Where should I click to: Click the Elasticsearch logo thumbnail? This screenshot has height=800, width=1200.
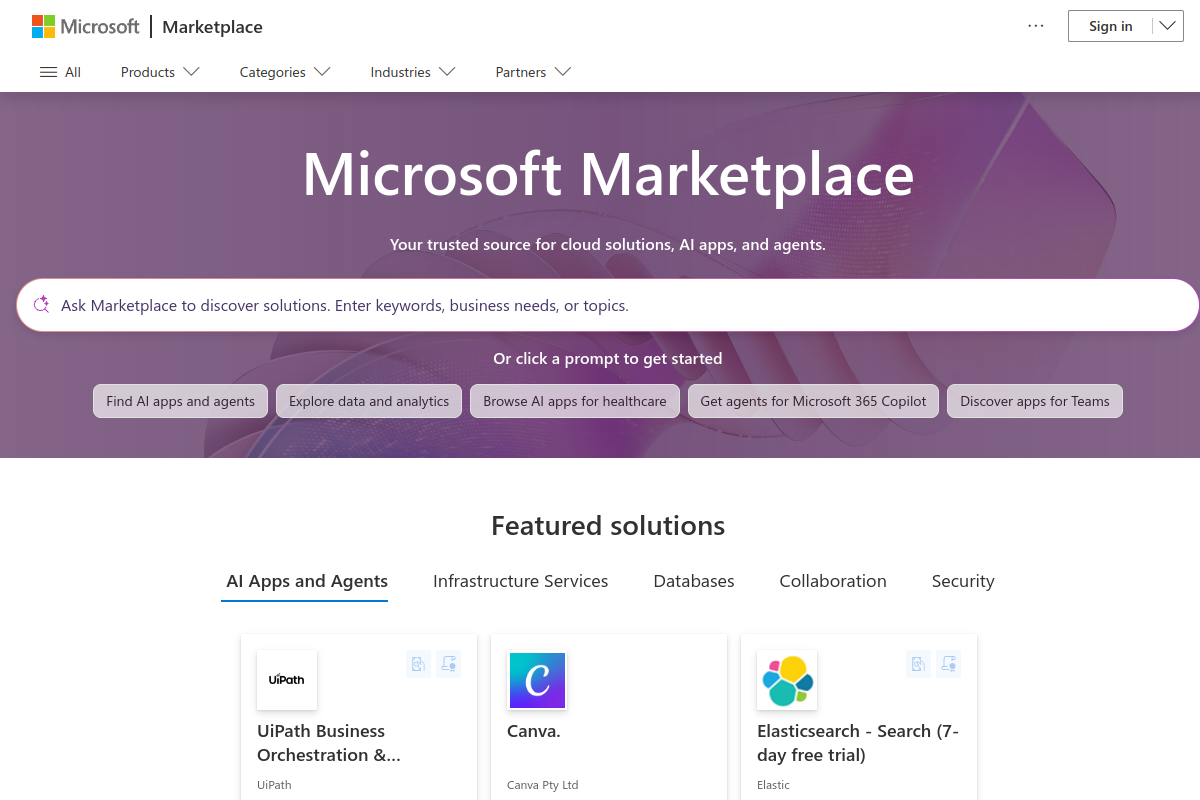tap(787, 680)
